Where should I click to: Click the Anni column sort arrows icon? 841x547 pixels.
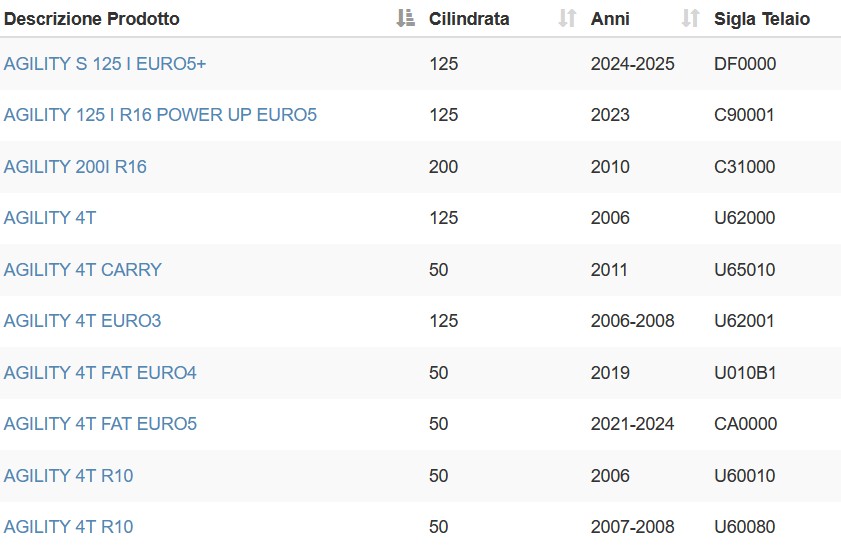coord(690,18)
